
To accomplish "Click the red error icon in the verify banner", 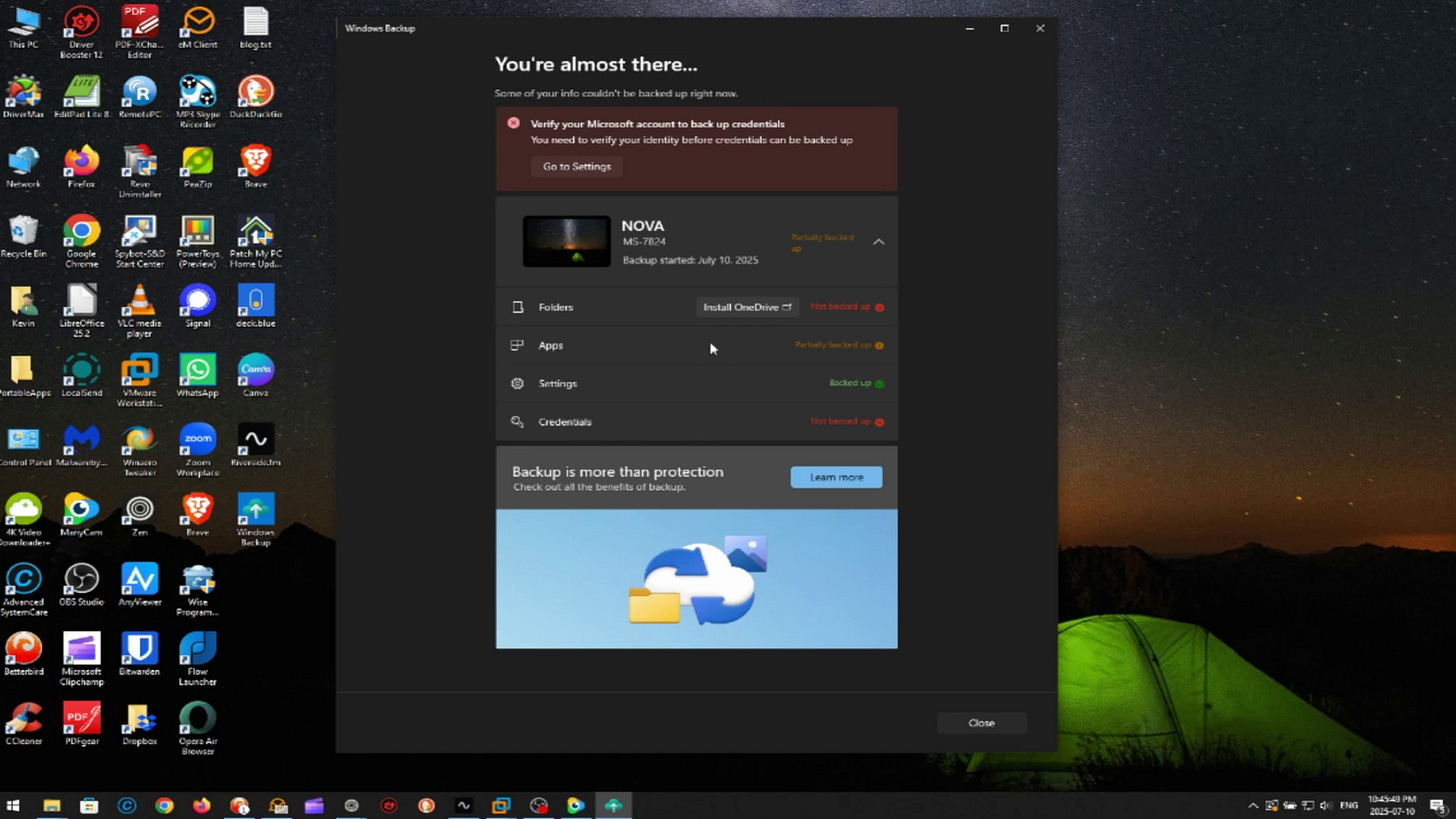I will [x=513, y=123].
